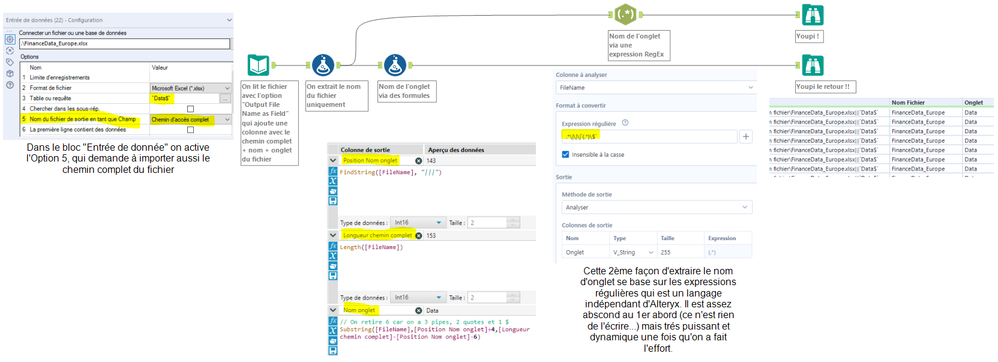
Task: Open the Chemin d'accès complet dropdown
Action: 190,119
